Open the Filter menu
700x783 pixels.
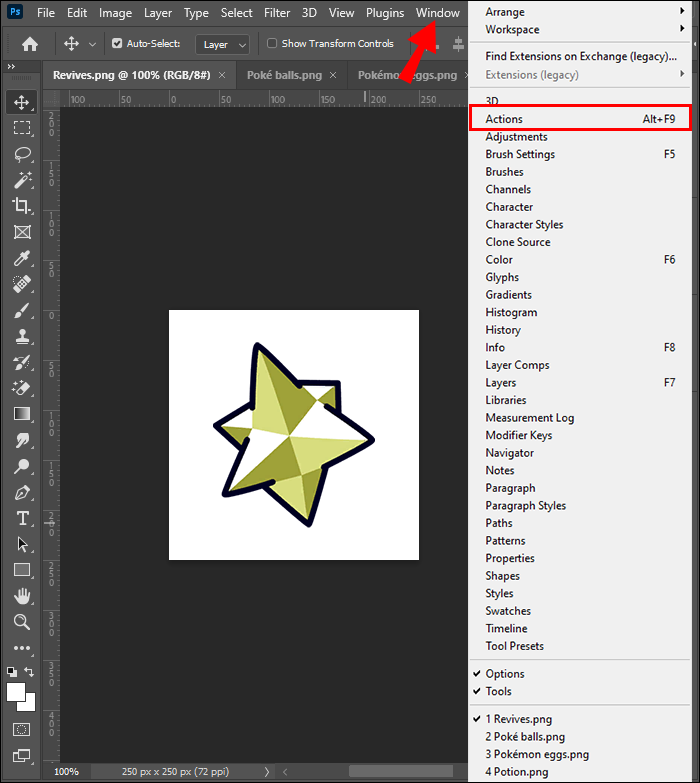coord(277,12)
